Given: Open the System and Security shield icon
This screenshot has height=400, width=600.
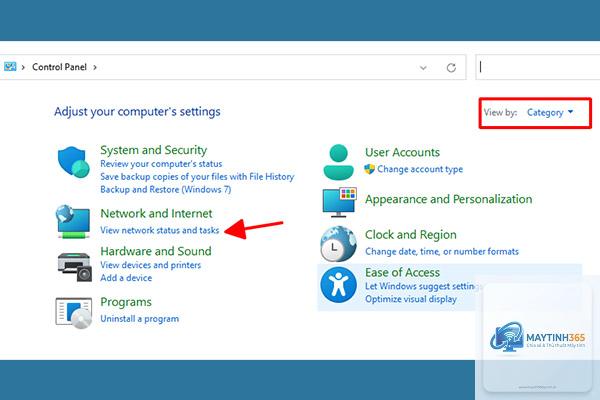Looking at the screenshot, I should (73, 162).
